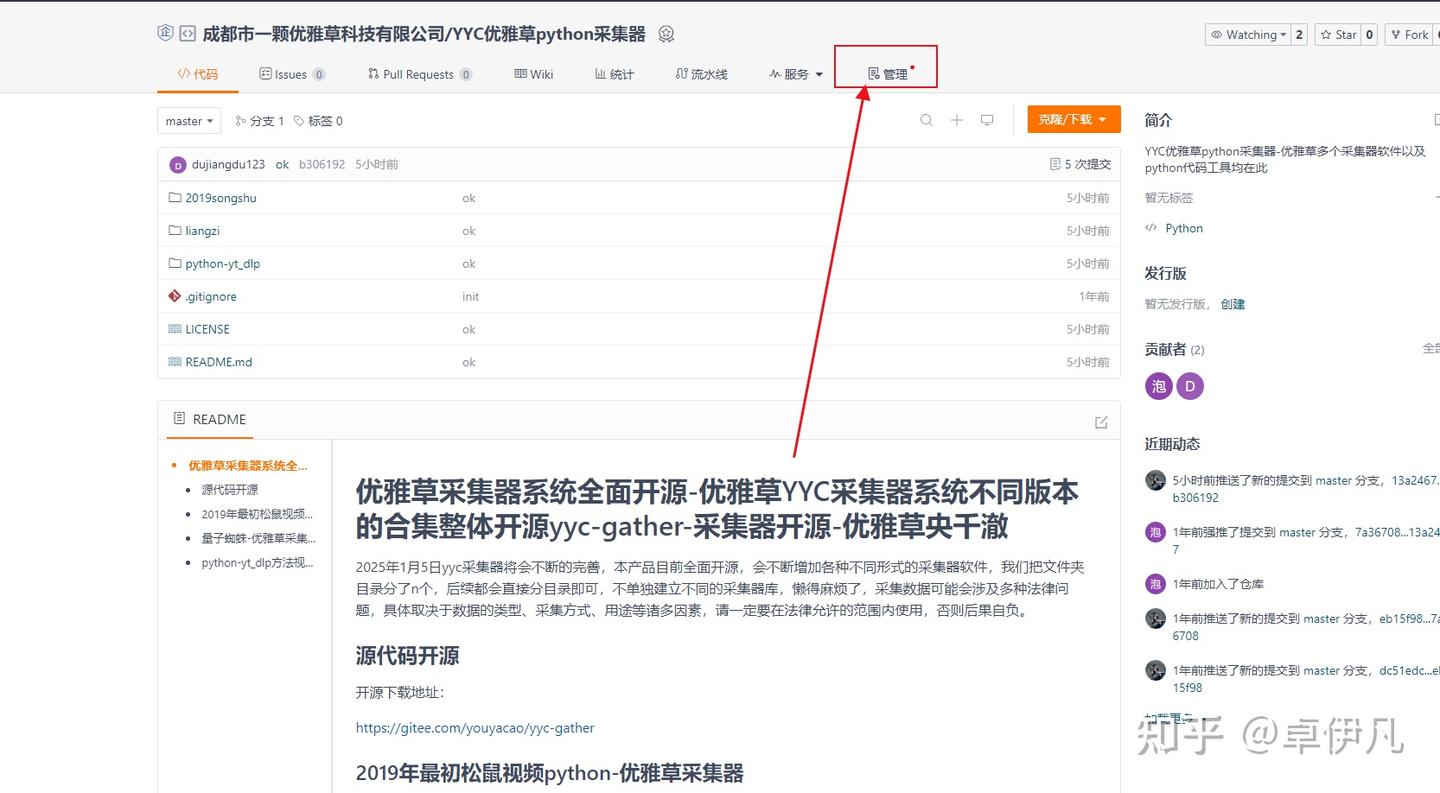Click the python-yt_dlp folder icon

(175, 263)
